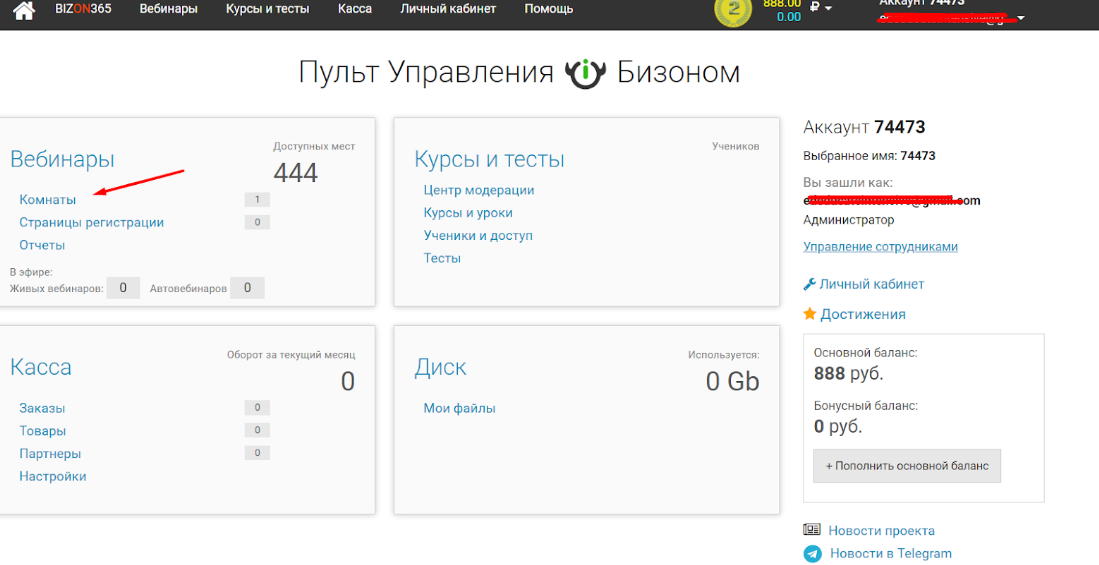Click the Аккаунт 74473 sidebar heading

tap(864, 128)
